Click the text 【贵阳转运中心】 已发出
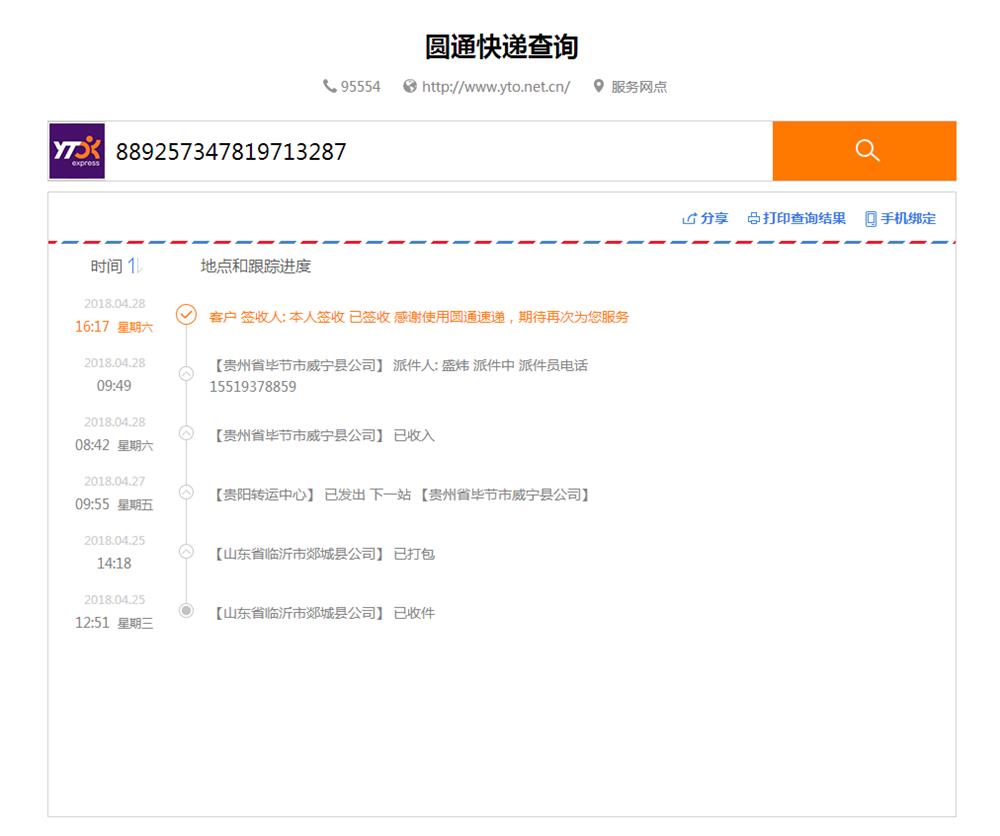The height and width of the screenshot is (836, 1000). click(288, 495)
